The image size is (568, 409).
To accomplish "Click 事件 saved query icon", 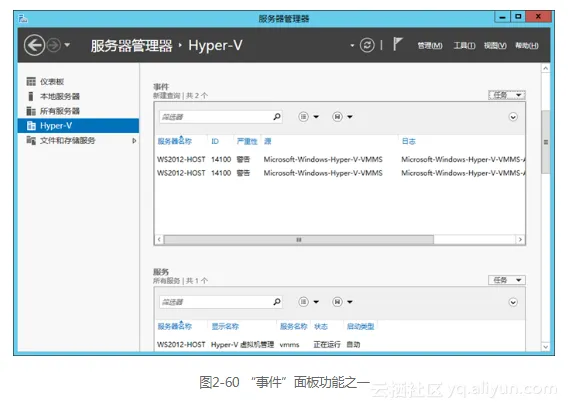I will (x=337, y=117).
